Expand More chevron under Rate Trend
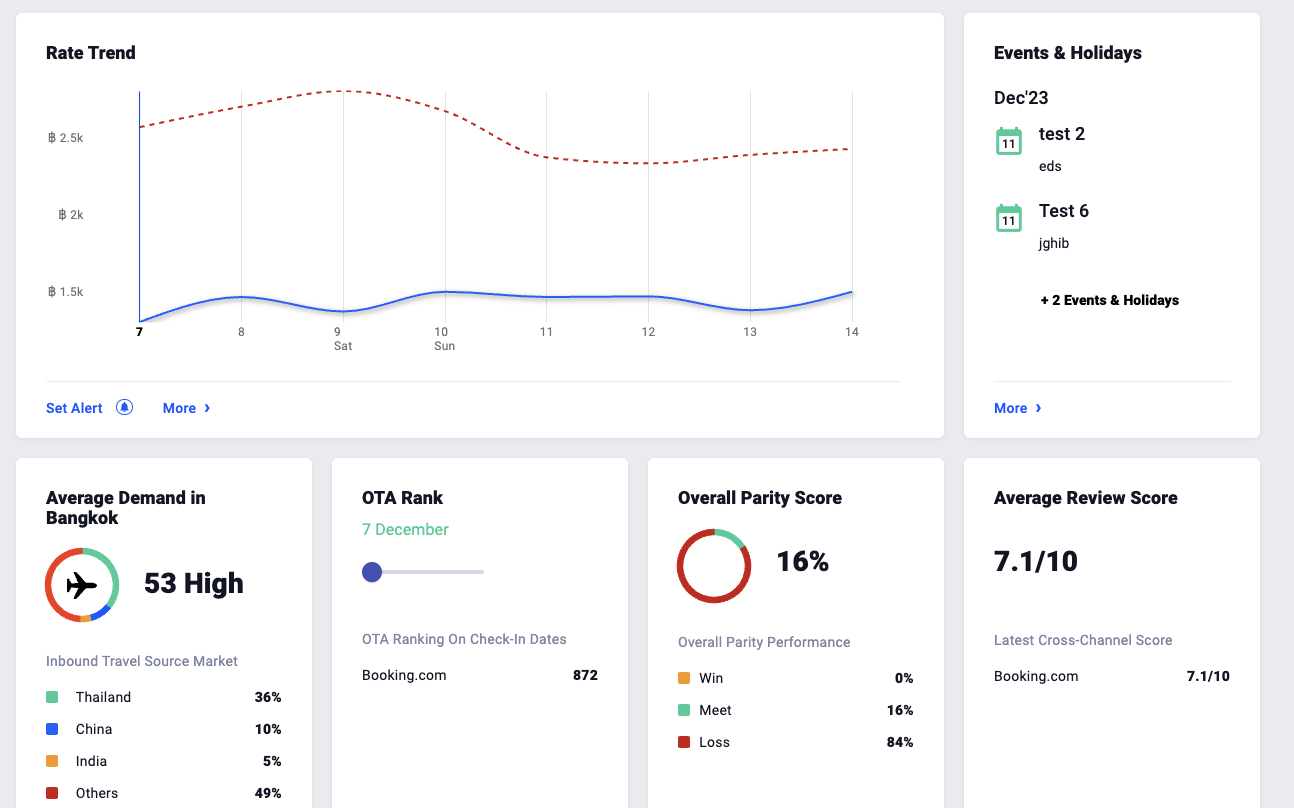 [x=207, y=408]
